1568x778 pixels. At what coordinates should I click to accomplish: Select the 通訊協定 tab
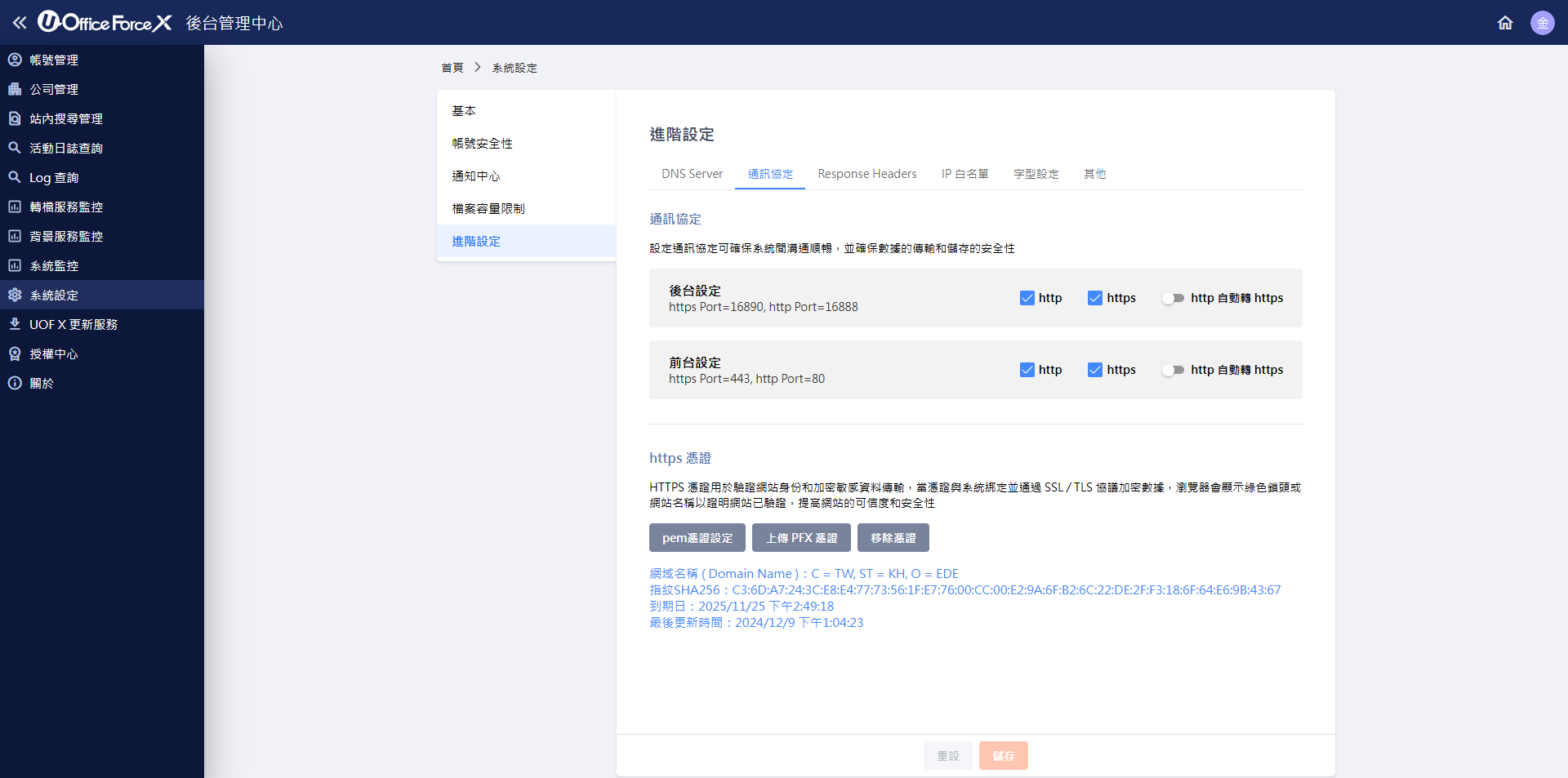[x=770, y=174]
